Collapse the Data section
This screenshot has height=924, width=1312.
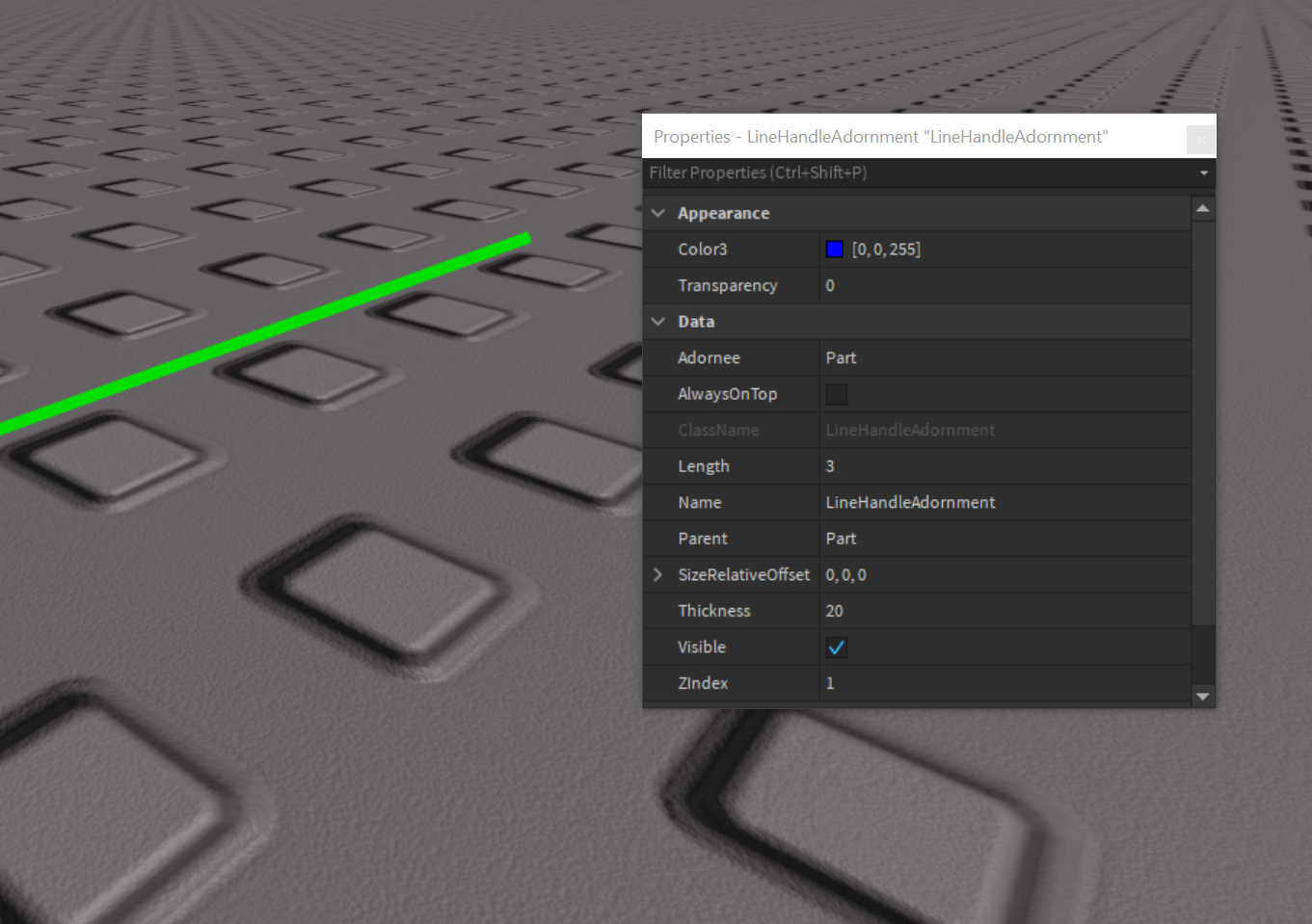[657, 321]
